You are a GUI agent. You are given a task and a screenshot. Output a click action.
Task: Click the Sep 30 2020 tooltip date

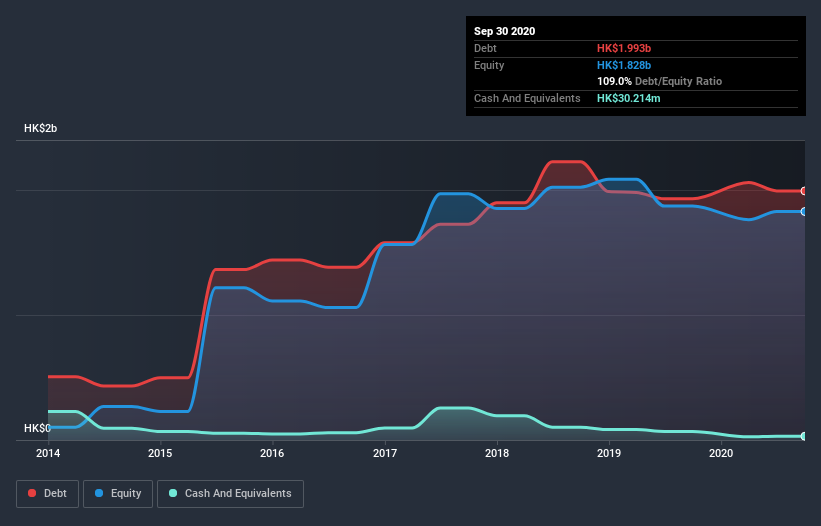(504, 31)
